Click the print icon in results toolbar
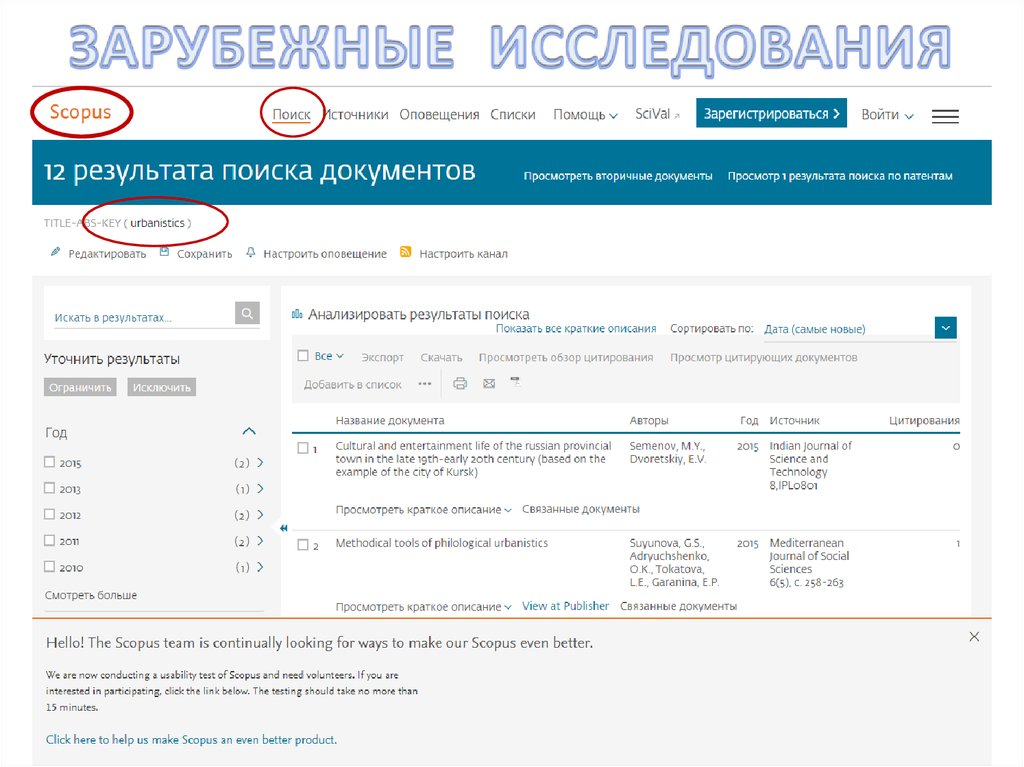The width and height of the screenshot is (1024, 767). 460,383
